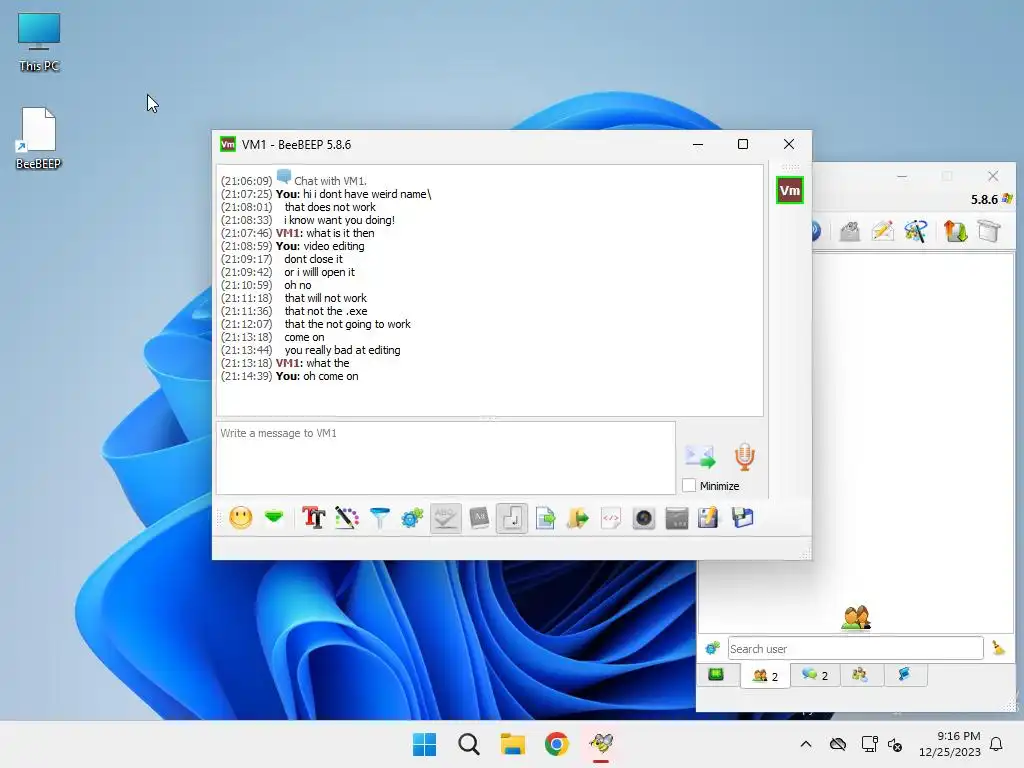Open the groups tab in the main window
The width and height of the screenshot is (1024, 768).
pyautogui.click(x=860, y=675)
